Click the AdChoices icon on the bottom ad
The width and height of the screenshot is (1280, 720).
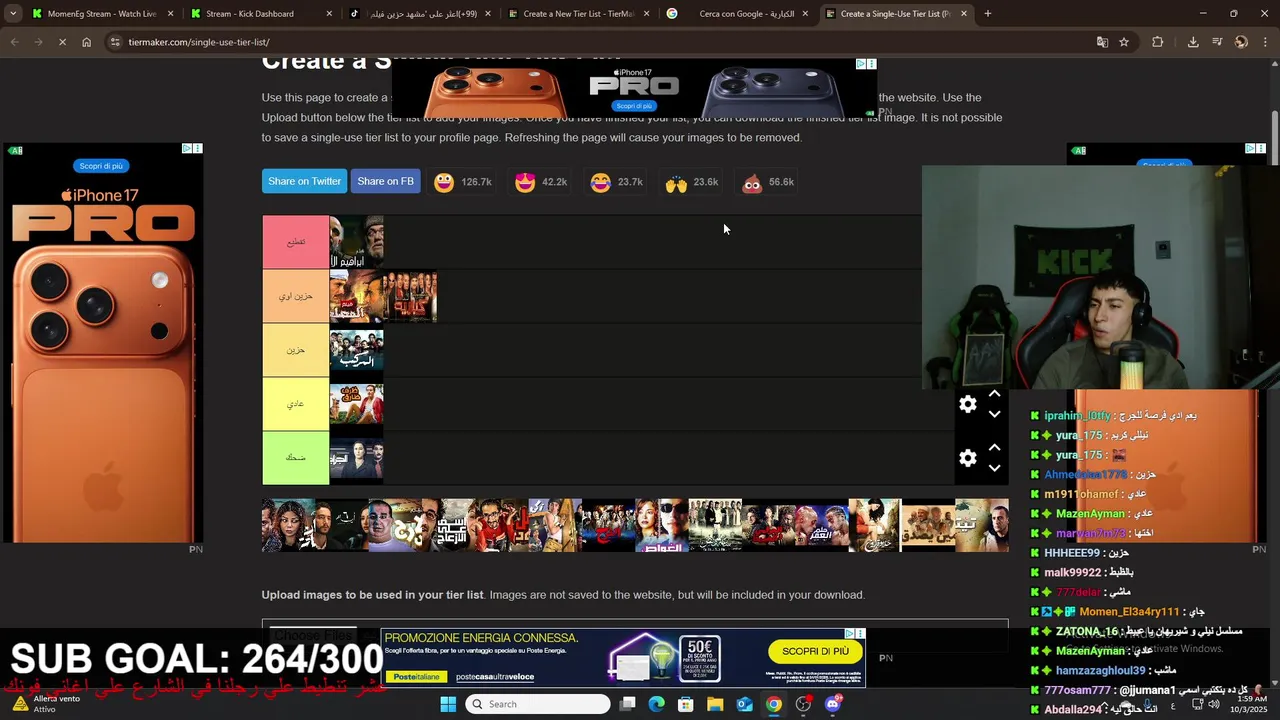(x=850, y=633)
